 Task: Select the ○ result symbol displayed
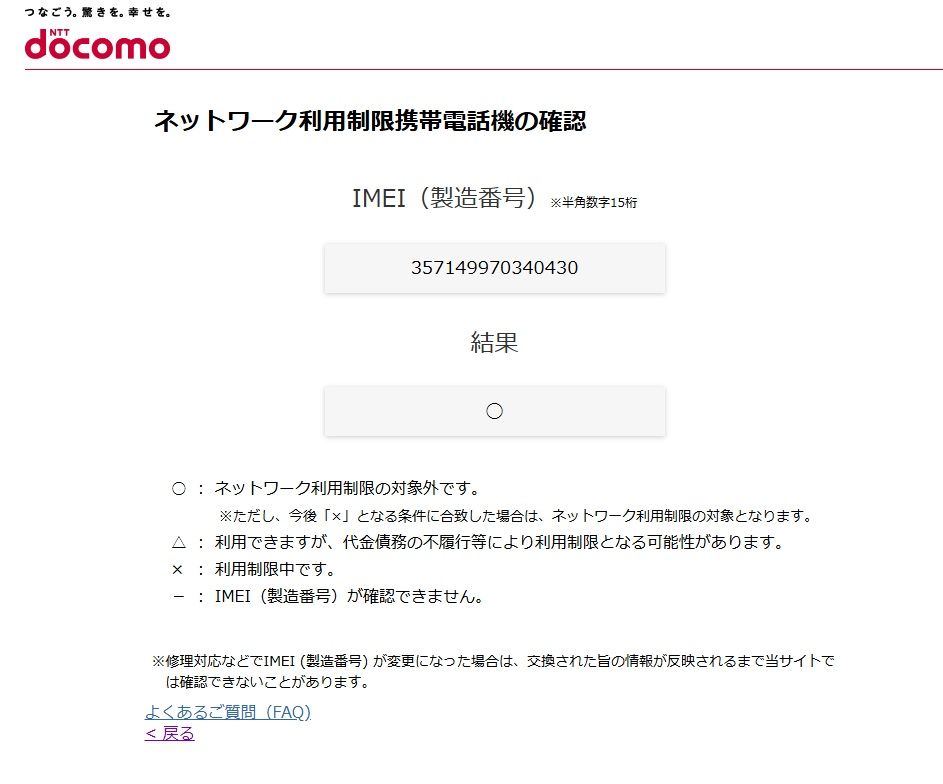point(493,410)
